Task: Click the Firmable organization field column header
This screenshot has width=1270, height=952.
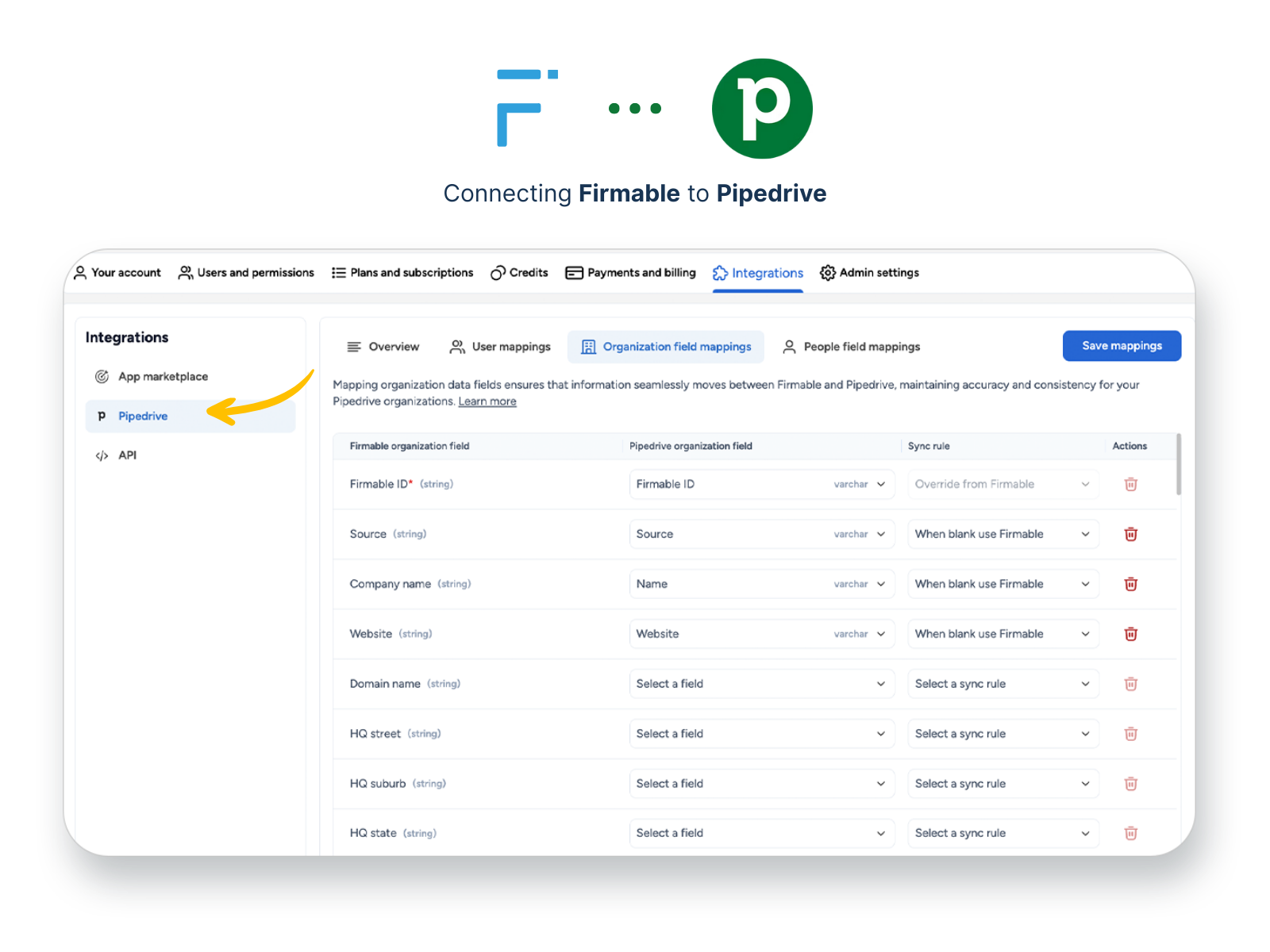Action: coord(410,446)
